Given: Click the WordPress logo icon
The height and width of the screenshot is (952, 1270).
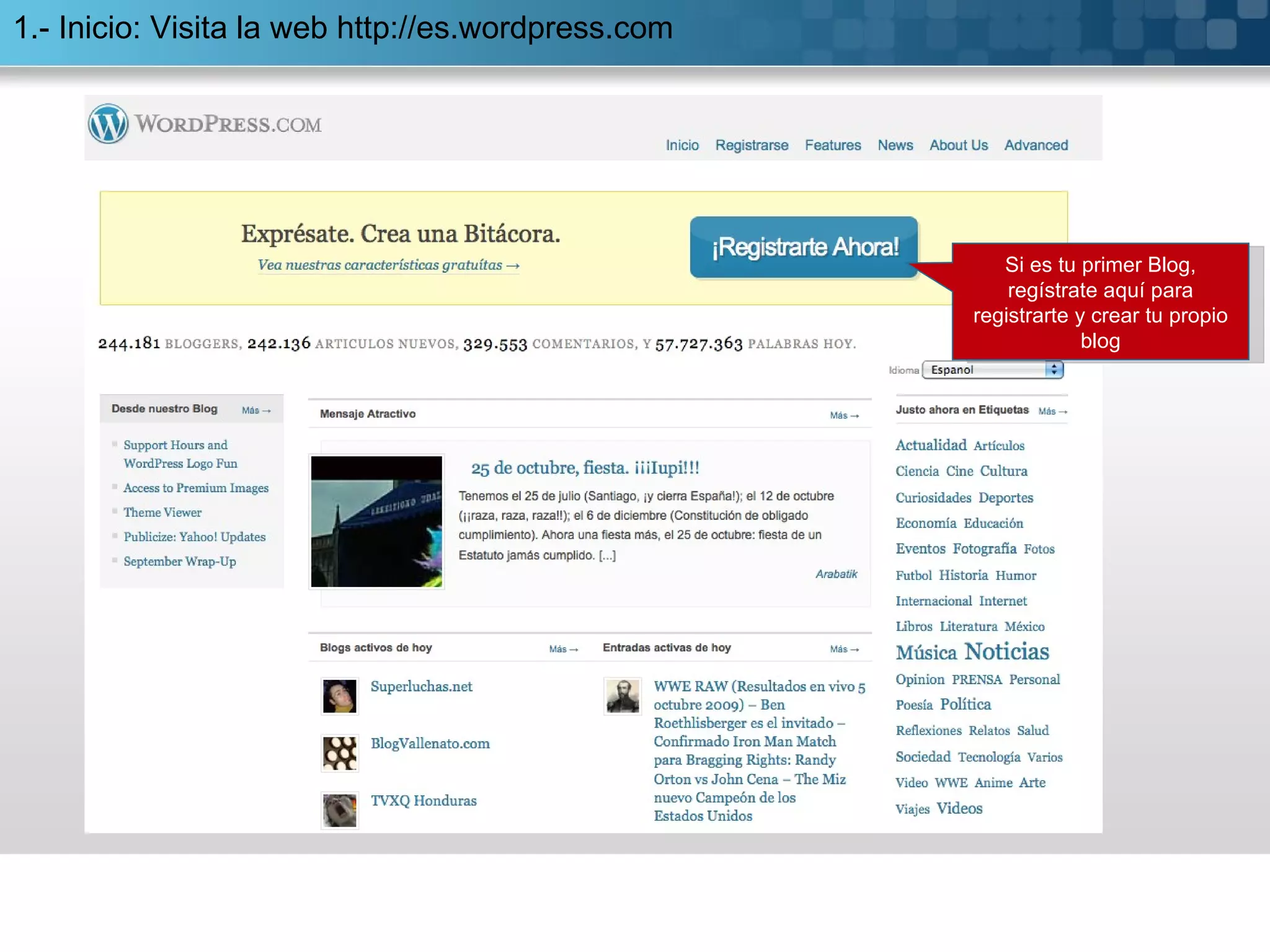Looking at the screenshot, I should pos(109,124).
